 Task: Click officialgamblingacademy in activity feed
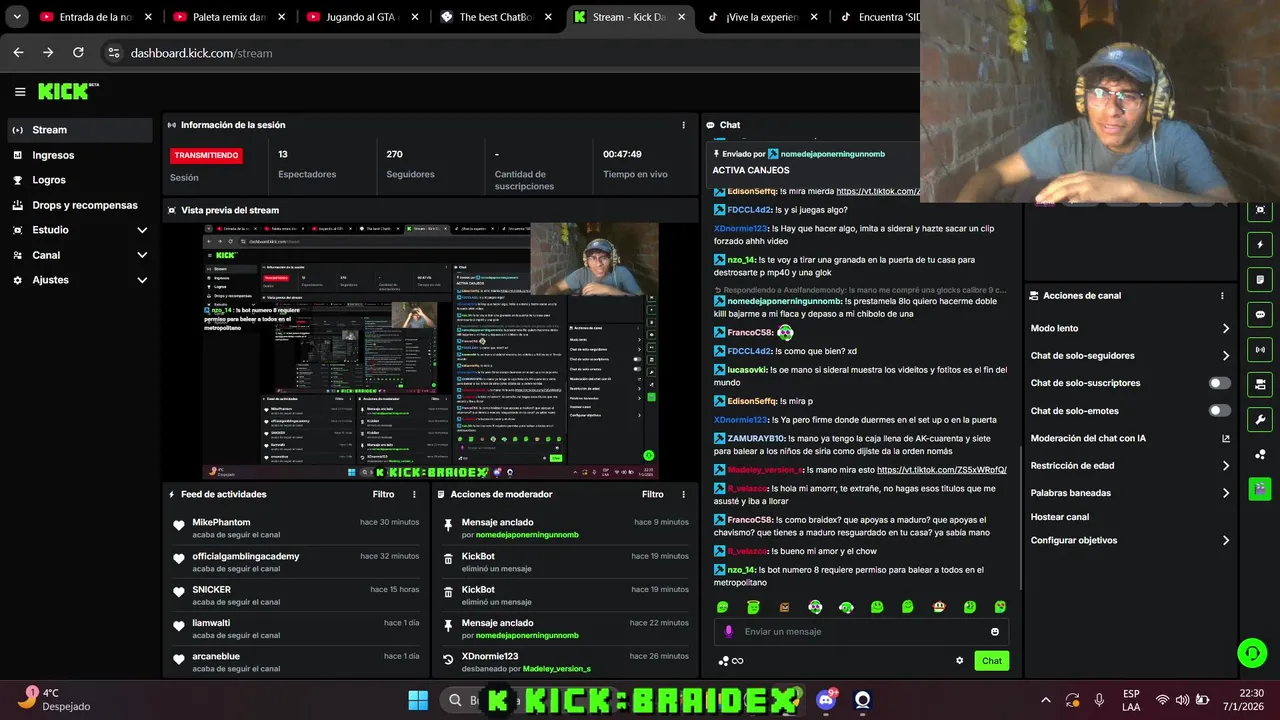click(245, 557)
